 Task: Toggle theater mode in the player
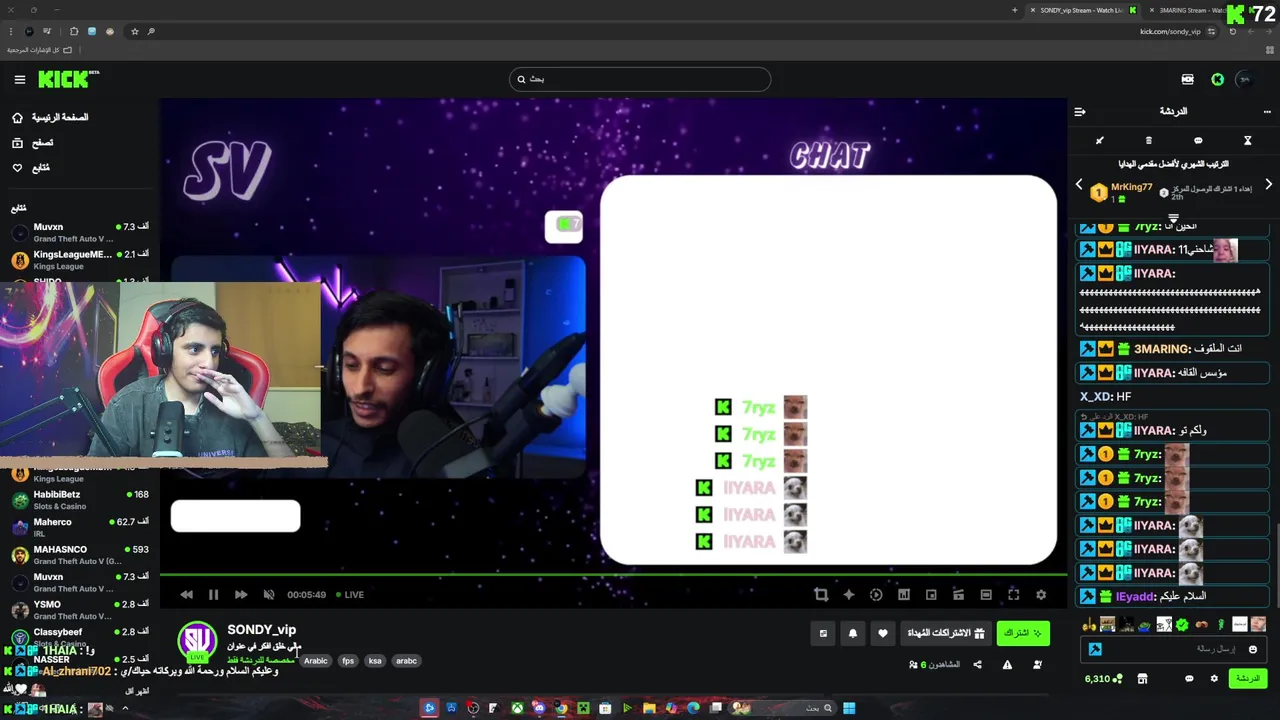pos(986,594)
